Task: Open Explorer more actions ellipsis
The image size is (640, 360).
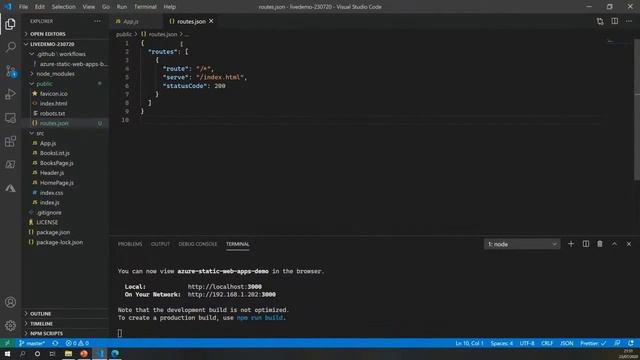Action: tap(97, 21)
